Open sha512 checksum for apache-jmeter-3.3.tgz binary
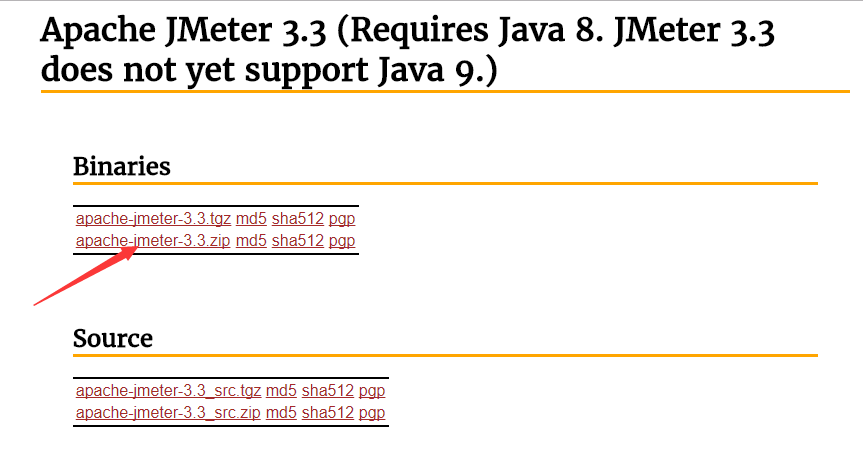 tap(298, 219)
